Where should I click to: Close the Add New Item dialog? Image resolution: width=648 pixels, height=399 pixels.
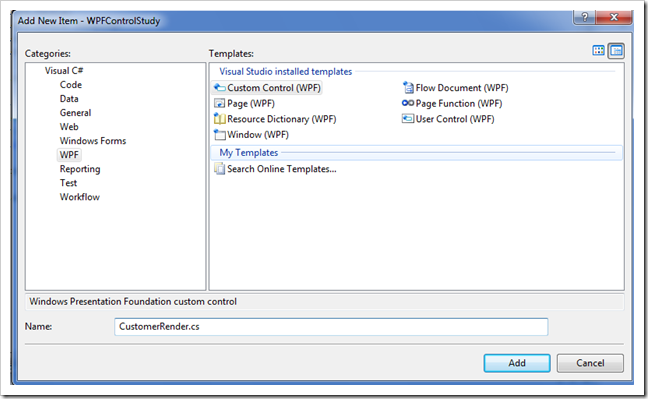pyautogui.click(x=614, y=17)
